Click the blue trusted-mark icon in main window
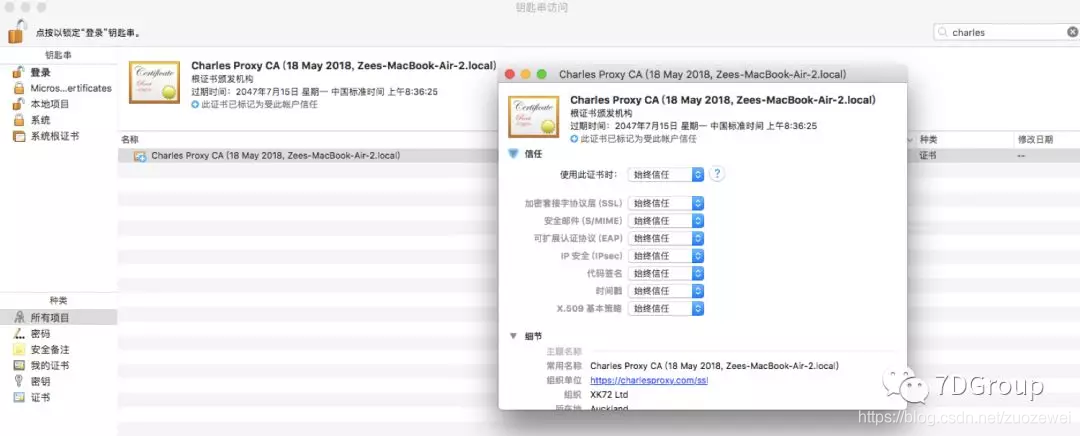Image resolution: width=1080 pixels, height=436 pixels. pos(195,105)
